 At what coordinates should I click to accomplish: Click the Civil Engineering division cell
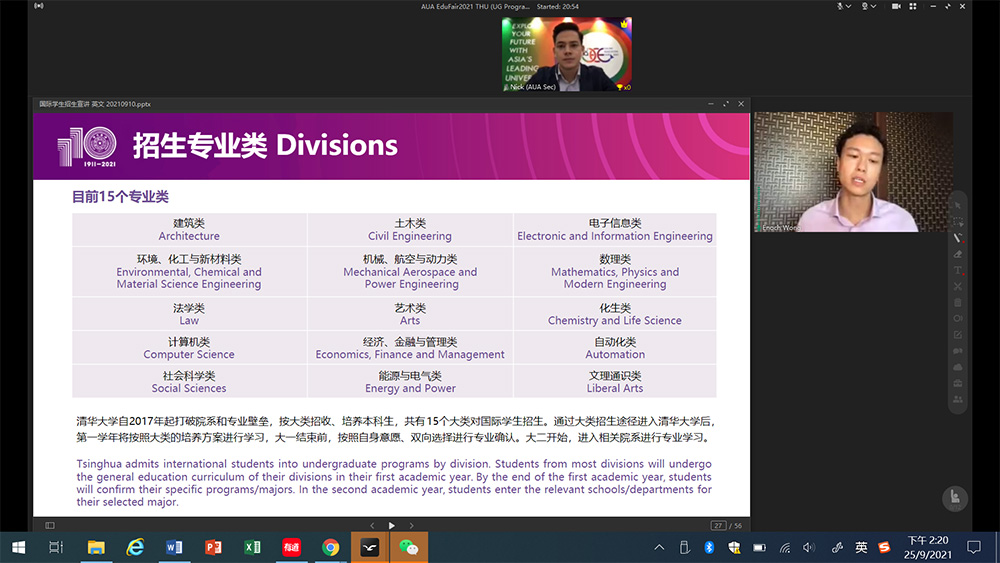pyautogui.click(x=409, y=230)
